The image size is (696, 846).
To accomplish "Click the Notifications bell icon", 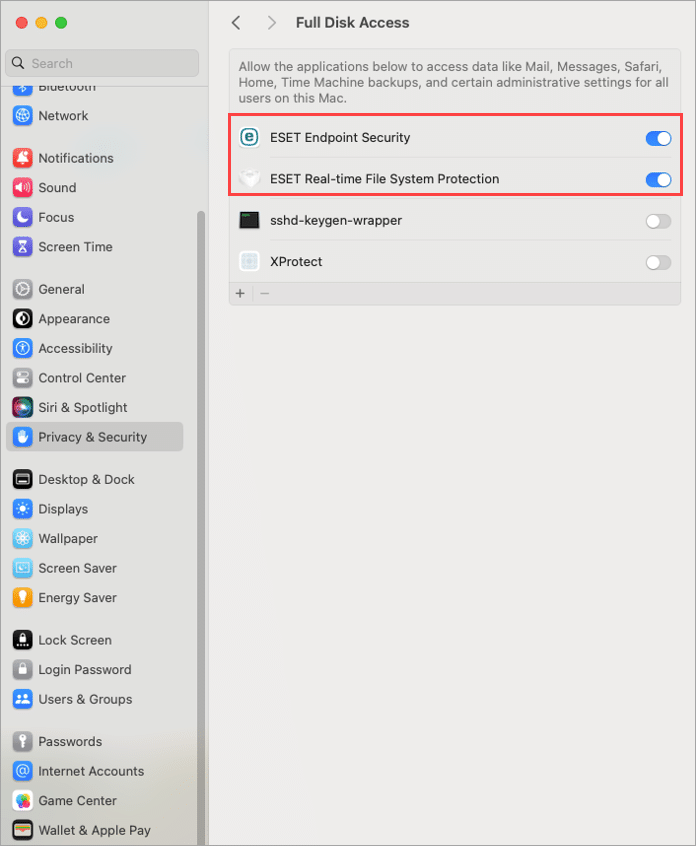I will [23, 158].
